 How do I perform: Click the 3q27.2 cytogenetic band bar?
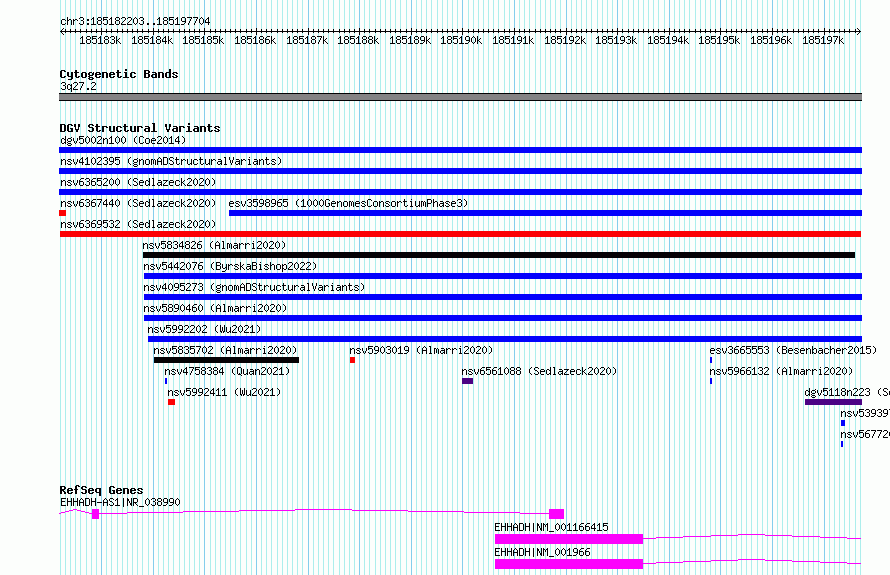point(460,97)
